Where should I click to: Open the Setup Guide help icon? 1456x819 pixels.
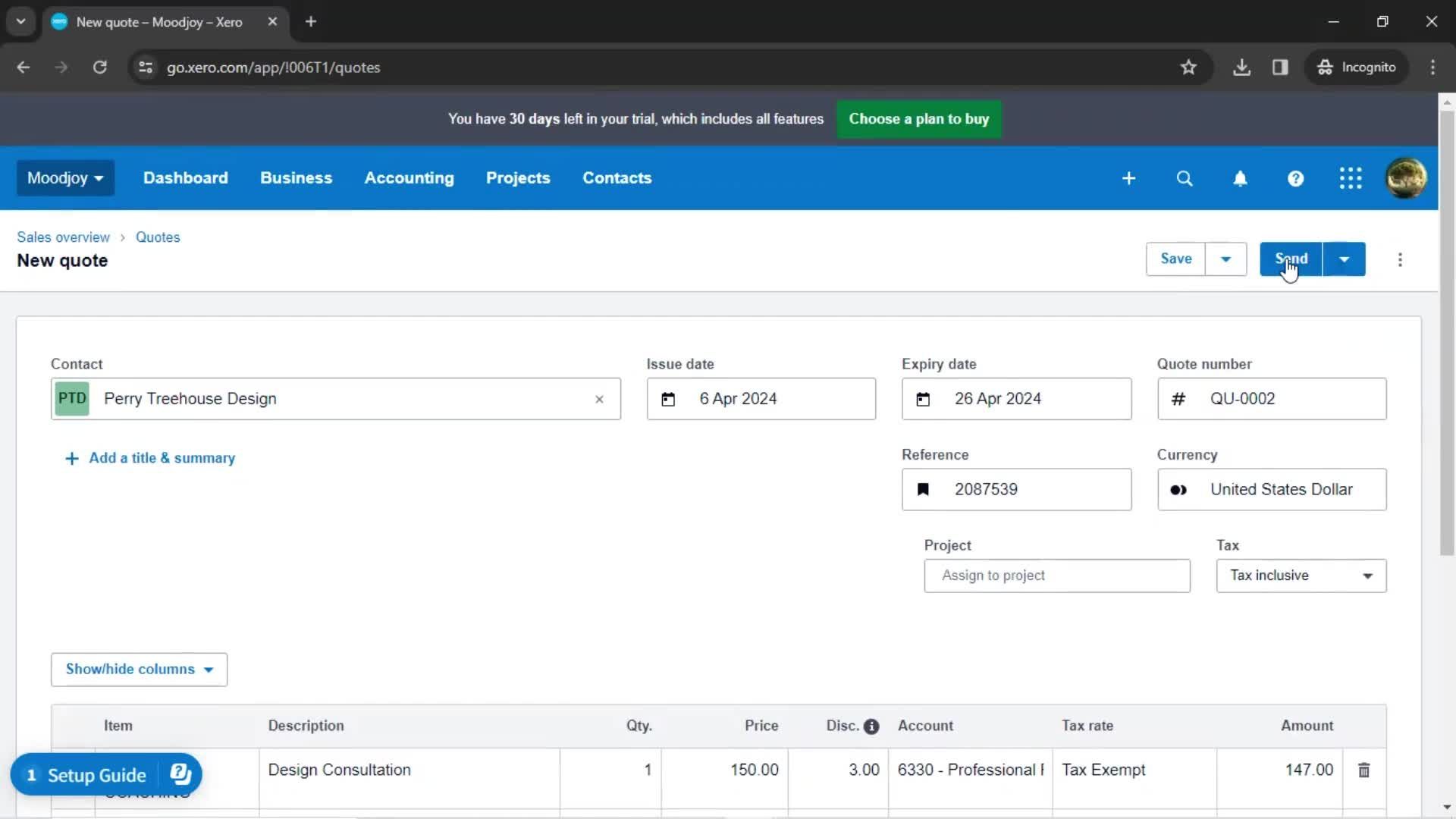pyautogui.click(x=180, y=774)
